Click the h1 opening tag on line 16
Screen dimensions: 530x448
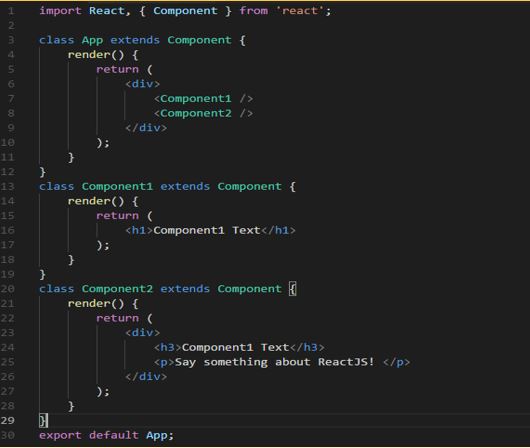click(x=139, y=230)
